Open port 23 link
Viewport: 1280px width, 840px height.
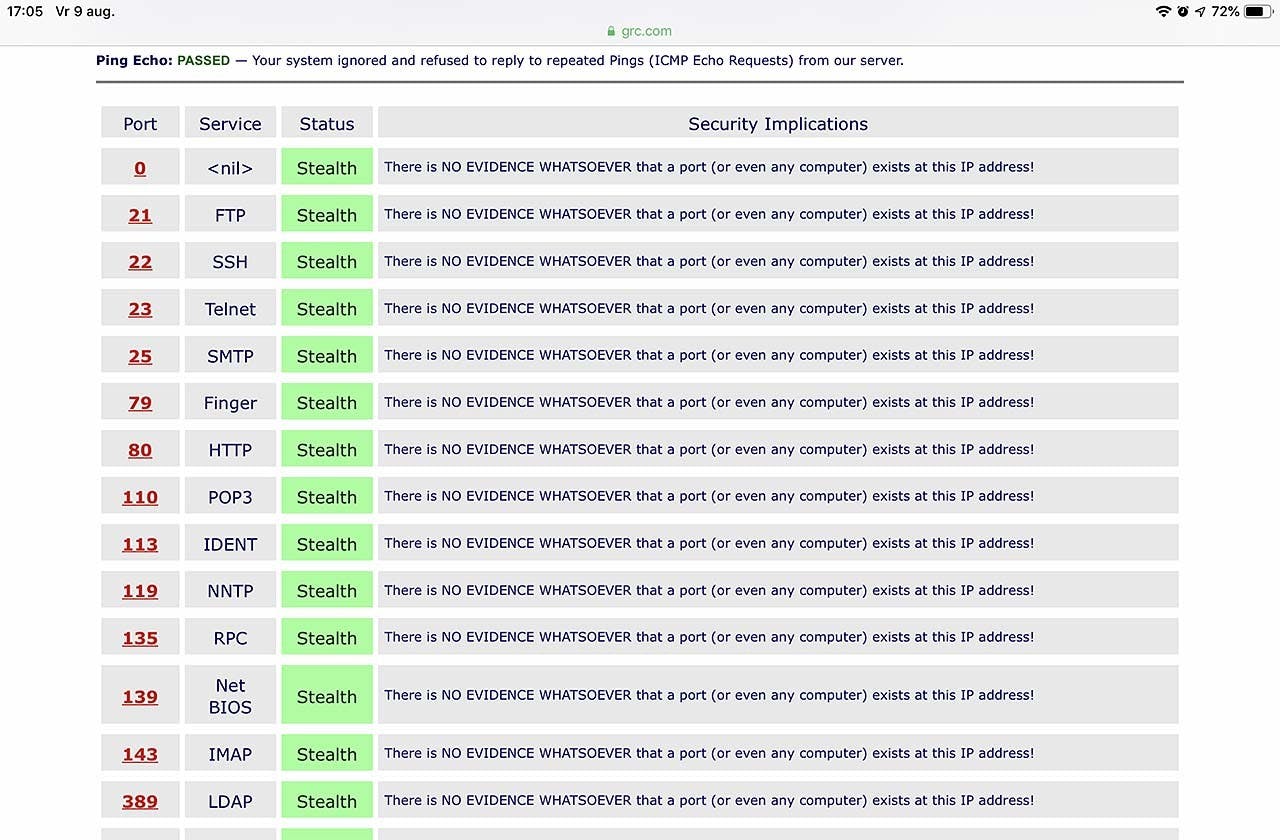click(x=140, y=309)
